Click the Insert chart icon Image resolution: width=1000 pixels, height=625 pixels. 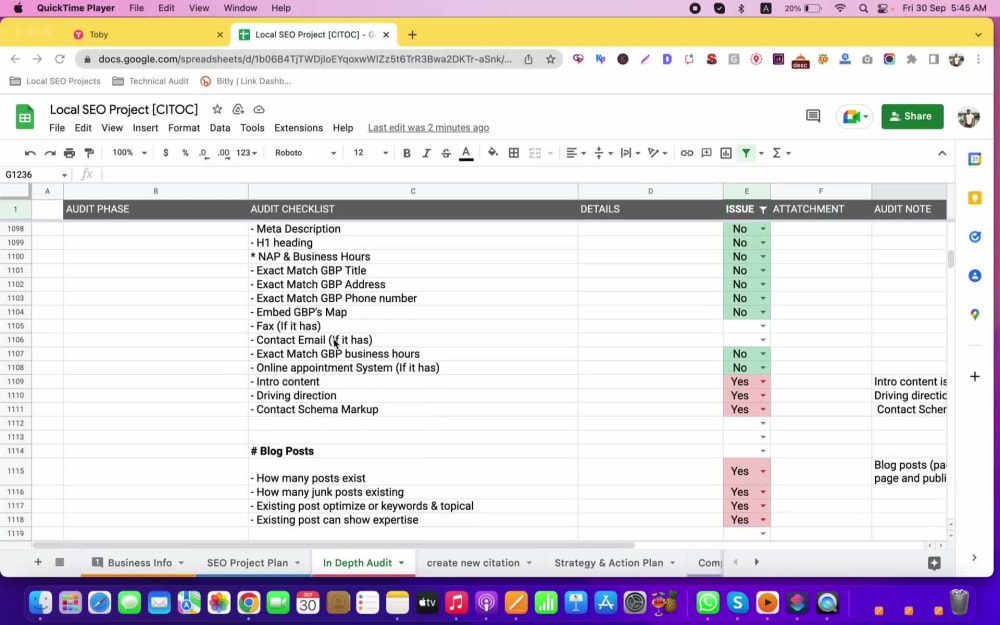click(x=726, y=153)
